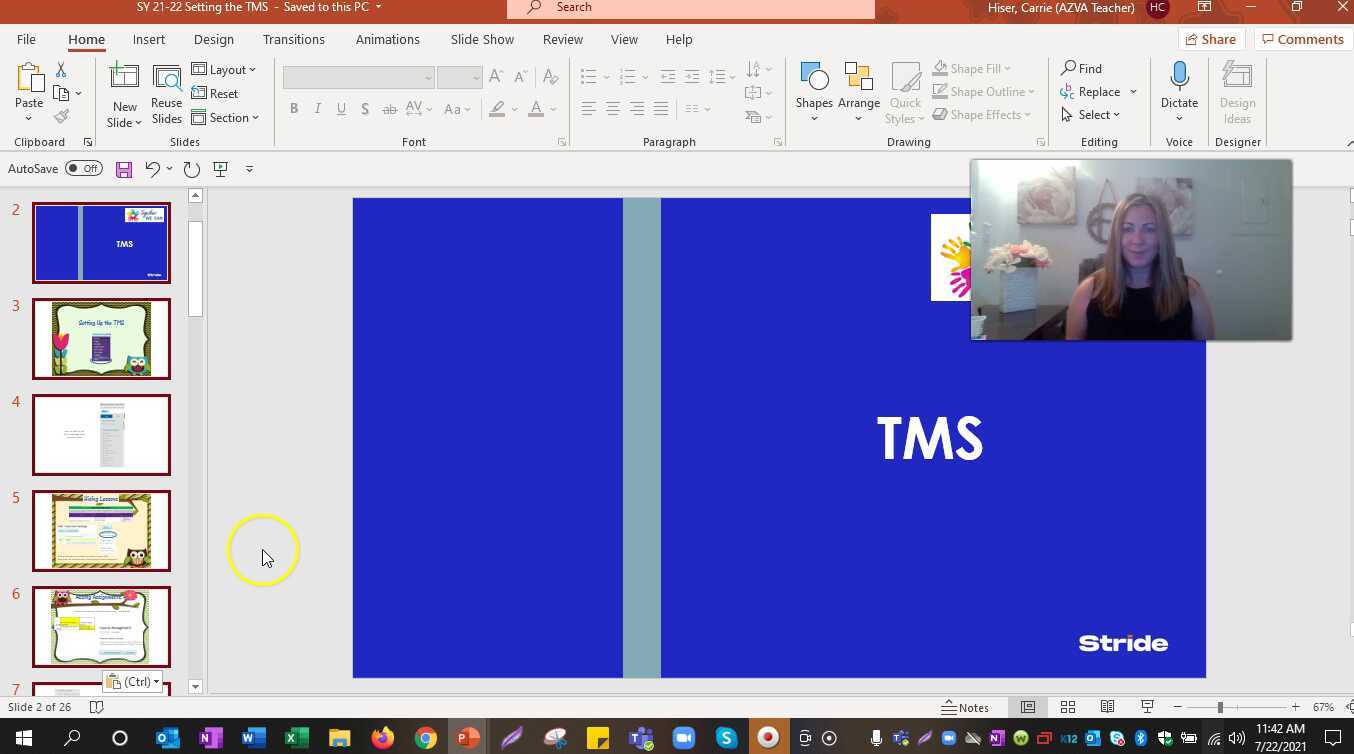Click the Undo icon

point(152,168)
